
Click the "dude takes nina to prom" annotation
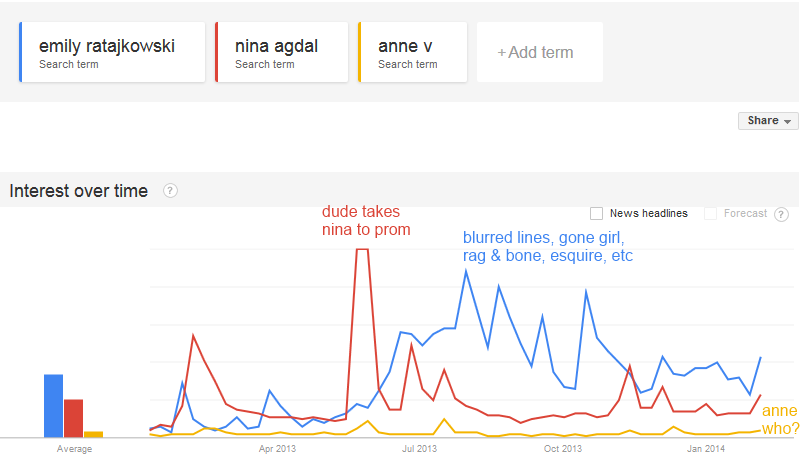[366, 221]
